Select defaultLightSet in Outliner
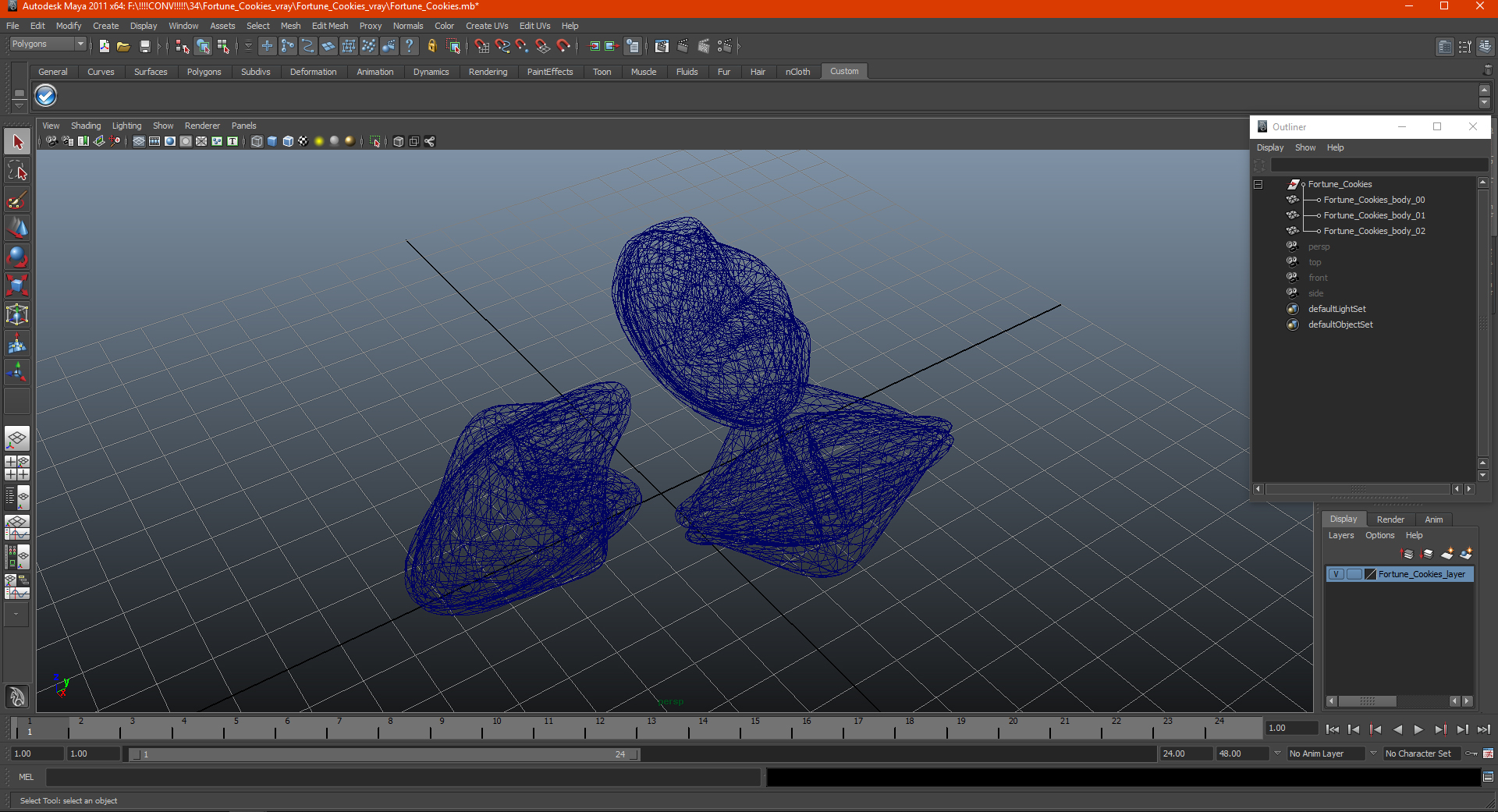1498x812 pixels. 1336,309
